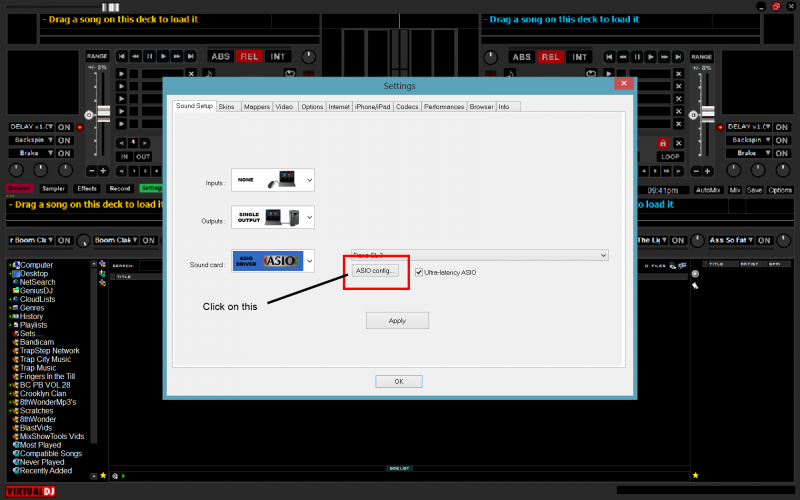Click the VirtualDJ logo
800x500 pixels.
pyautogui.click(x=31, y=491)
